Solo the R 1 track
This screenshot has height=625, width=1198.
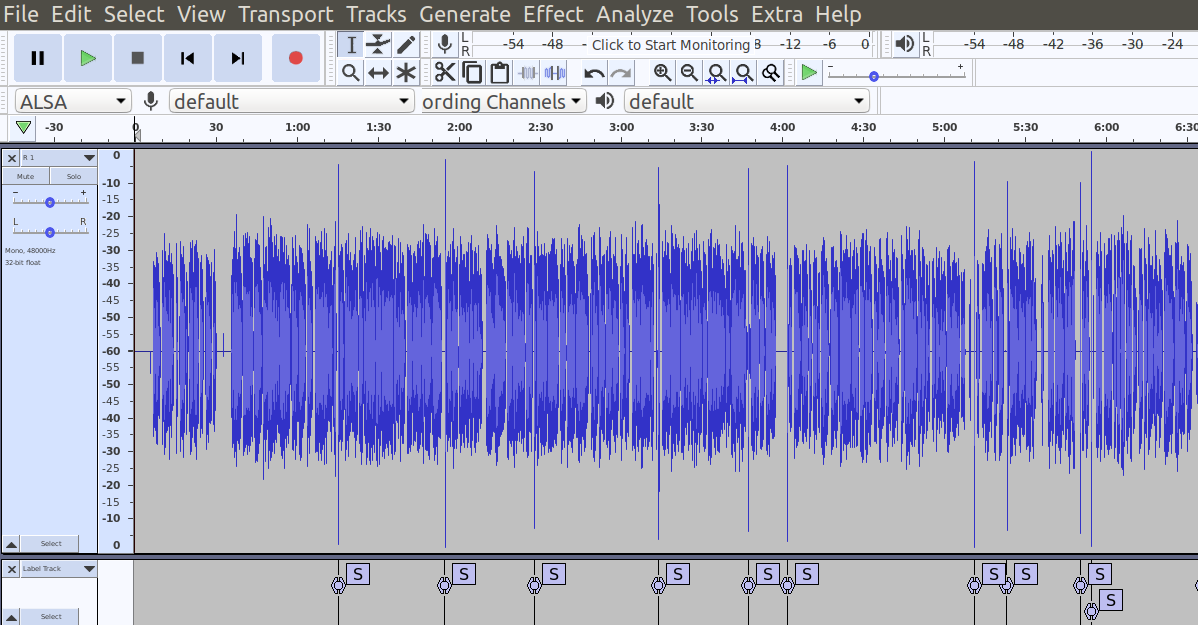click(72, 176)
